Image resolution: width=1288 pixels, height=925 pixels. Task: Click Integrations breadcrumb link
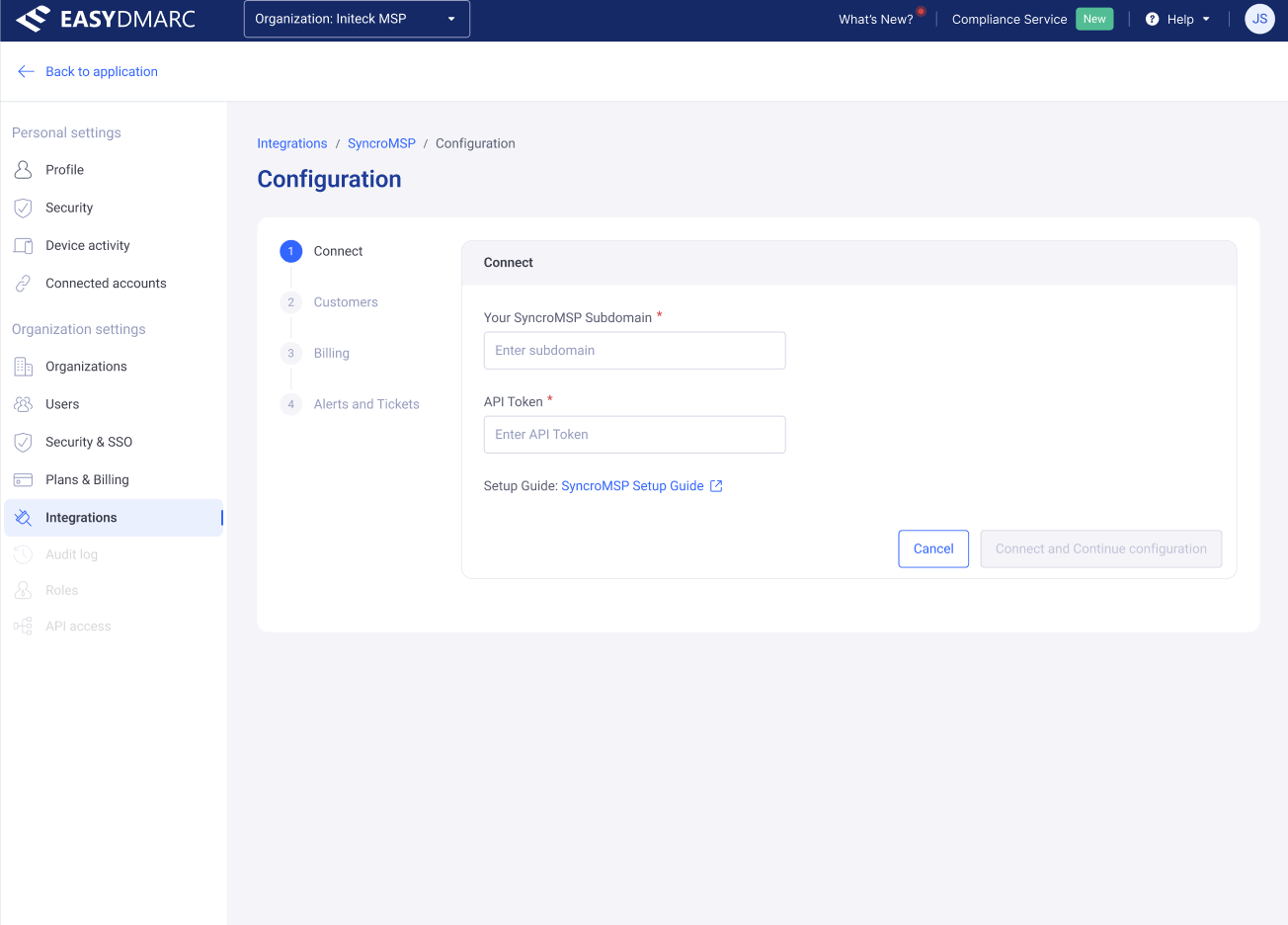pyautogui.click(x=292, y=143)
